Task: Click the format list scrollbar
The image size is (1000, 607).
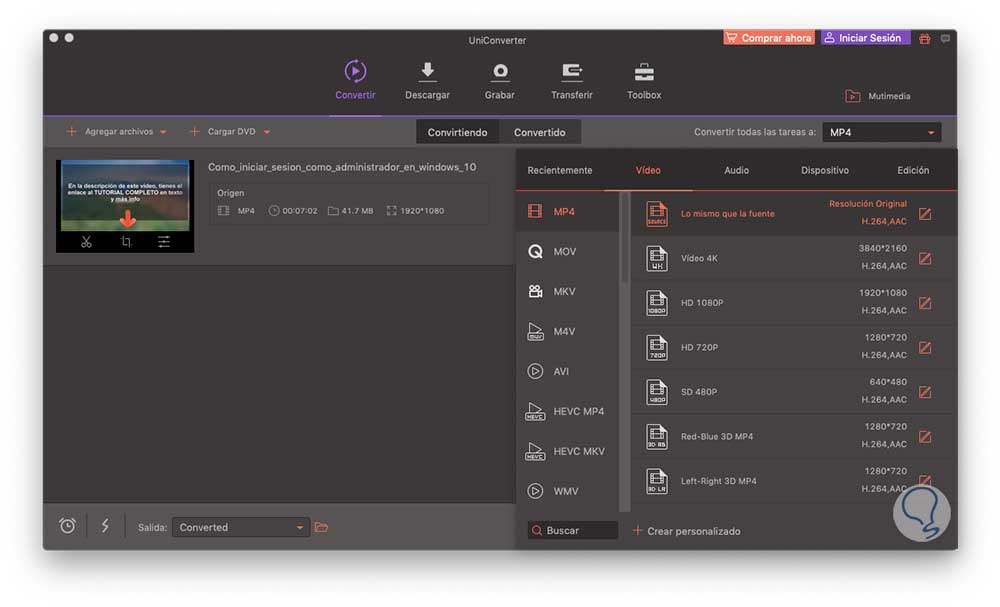Action: coord(625,237)
